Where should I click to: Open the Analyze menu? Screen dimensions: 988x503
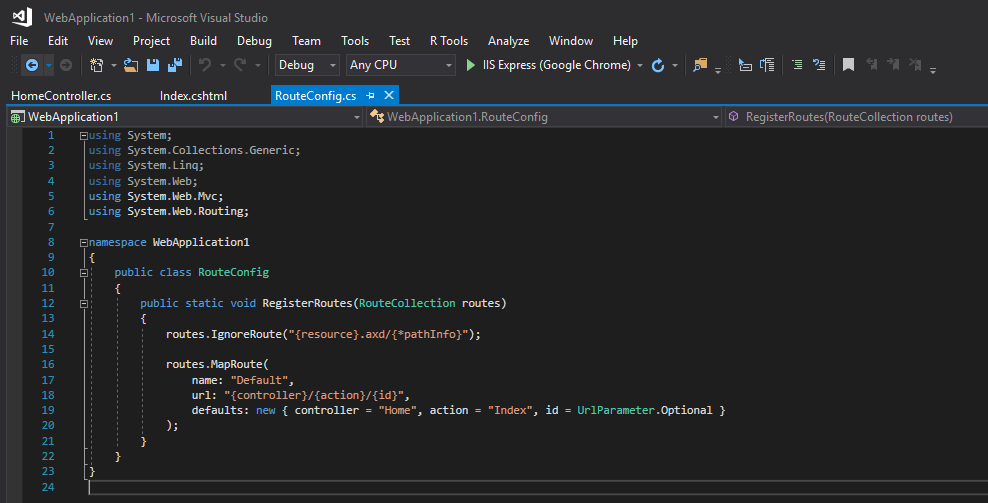click(508, 41)
